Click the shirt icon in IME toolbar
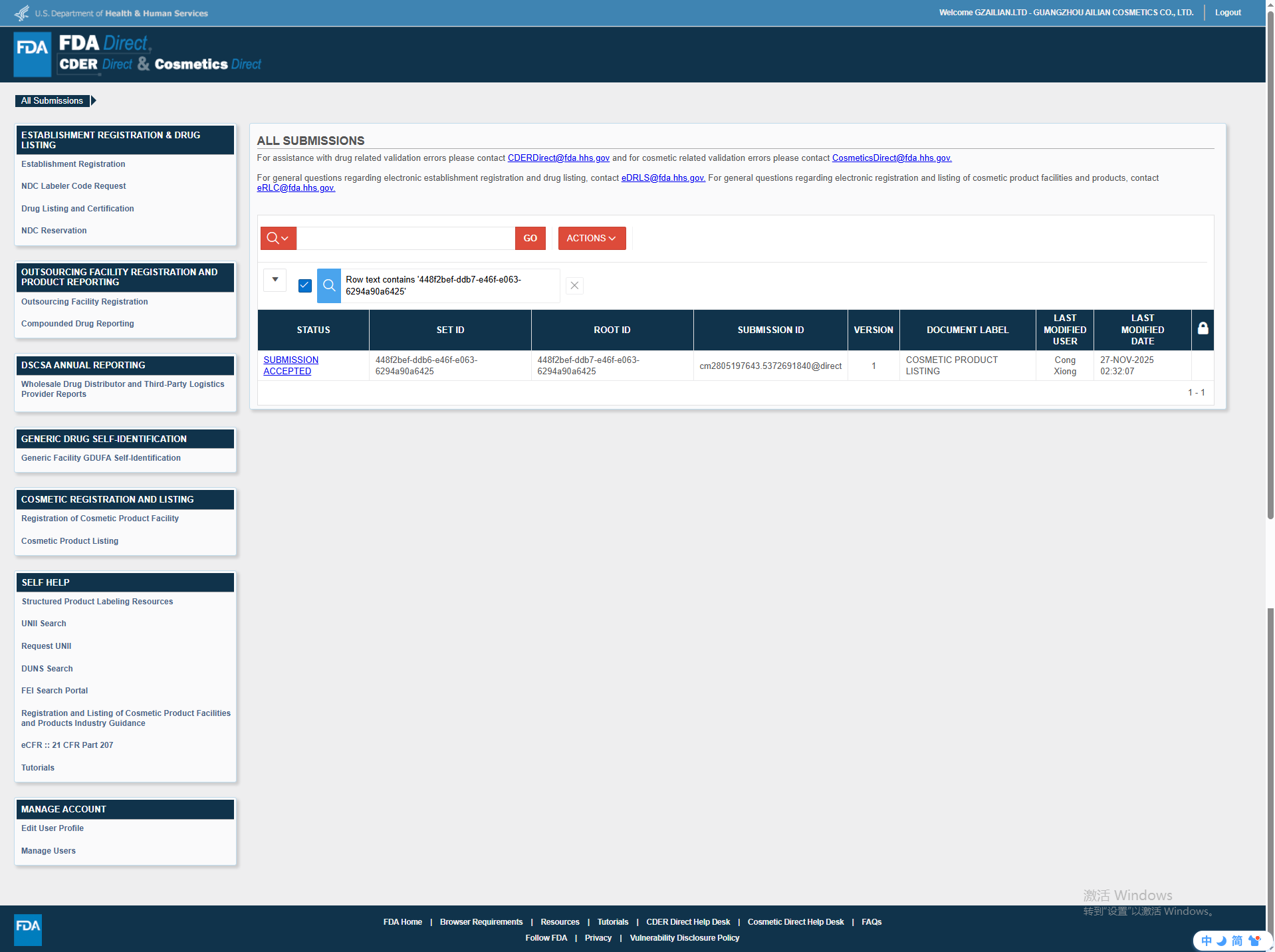The height and width of the screenshot is (952, 1275). (1254, 941)
